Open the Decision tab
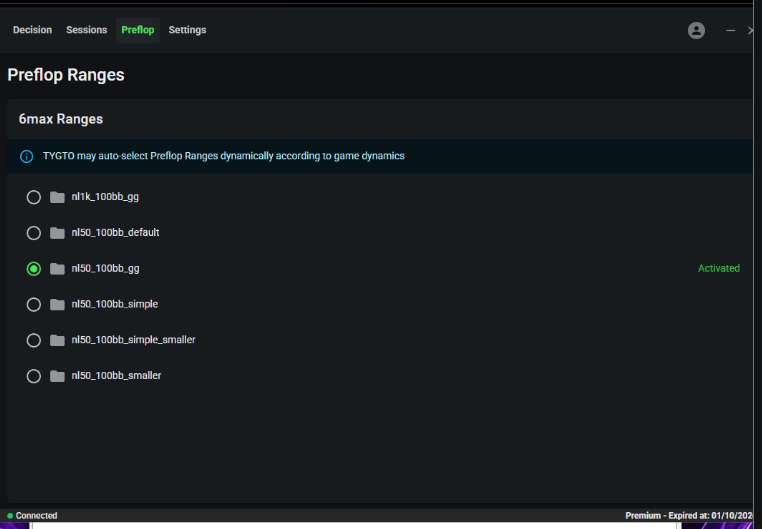Image resolution: width=762 pixels, height=529 pixels. click(x=32, y=30)
